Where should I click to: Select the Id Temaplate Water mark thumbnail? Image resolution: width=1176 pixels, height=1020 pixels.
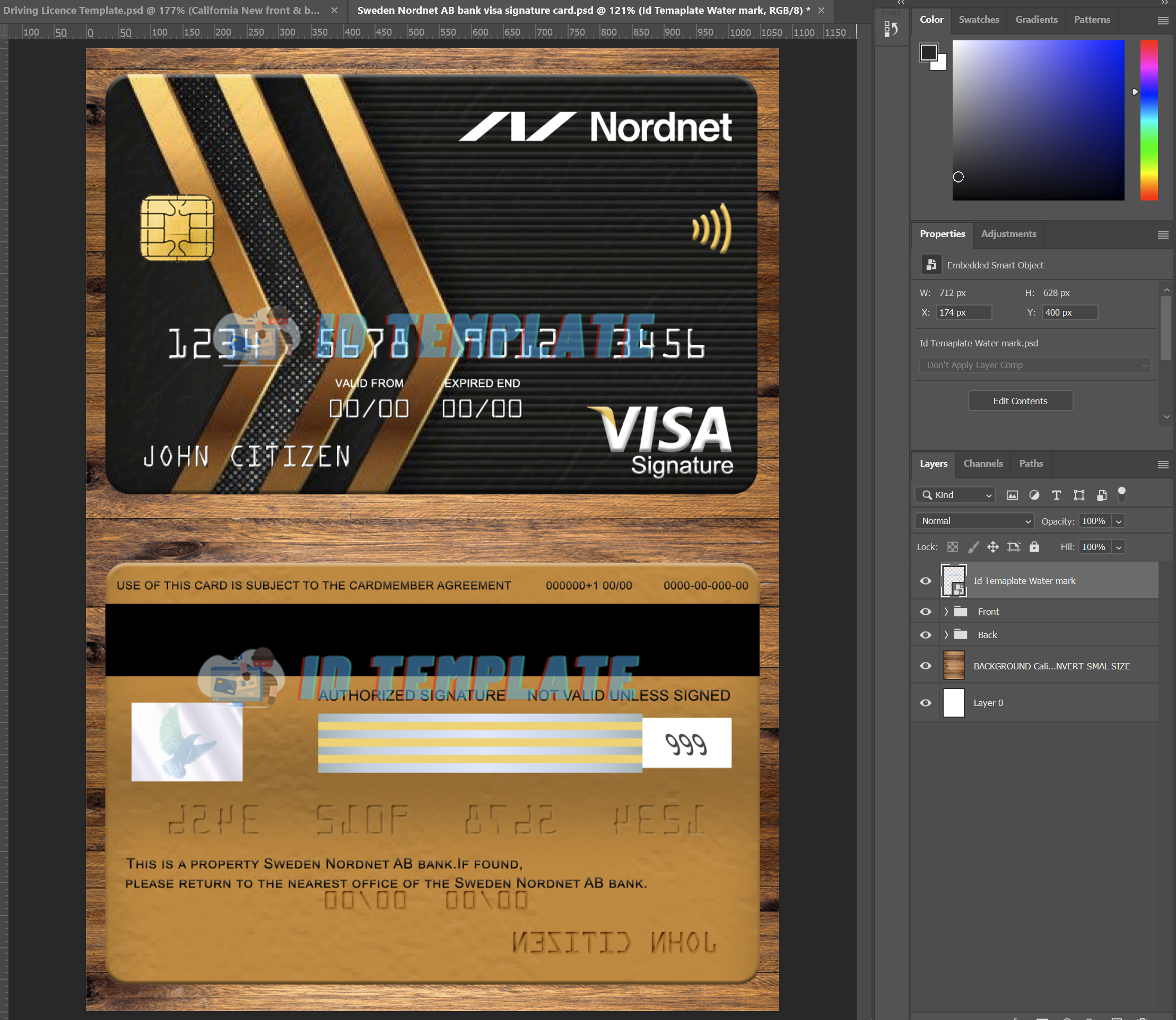point(953,581)
